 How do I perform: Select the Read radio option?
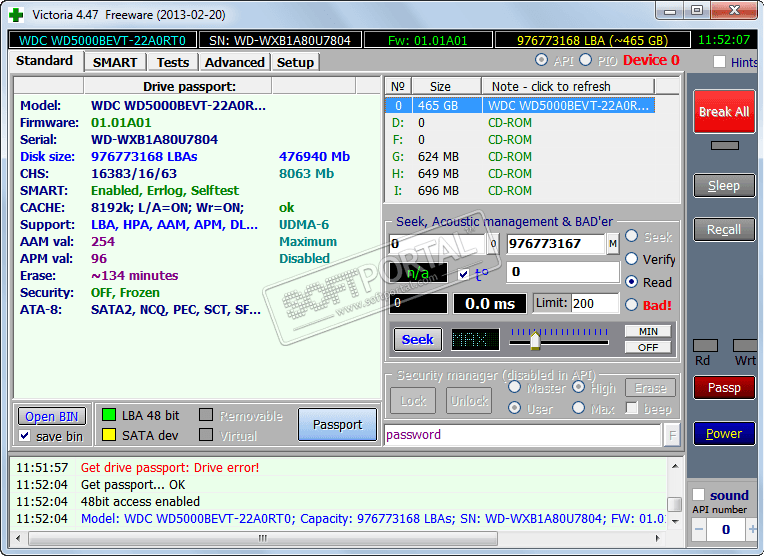coord(631,282)
